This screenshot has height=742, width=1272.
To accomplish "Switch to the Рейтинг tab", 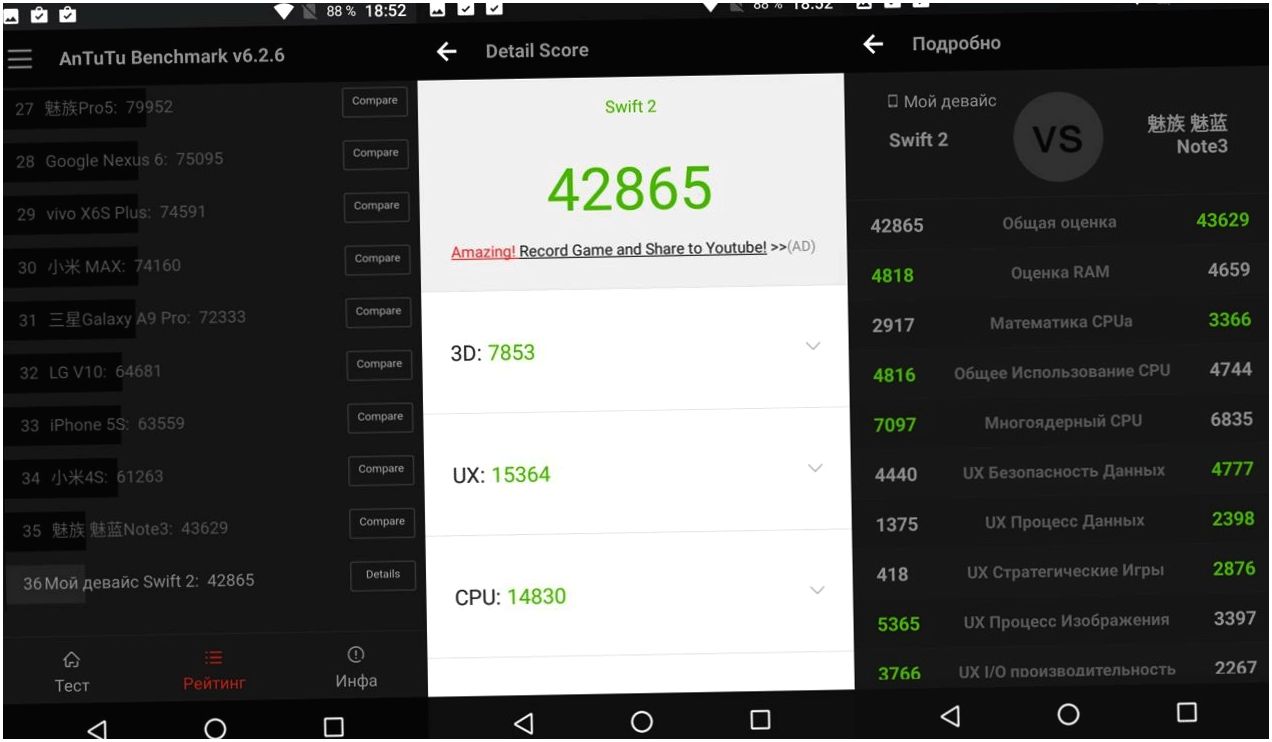I will click(x=214, y=671).
